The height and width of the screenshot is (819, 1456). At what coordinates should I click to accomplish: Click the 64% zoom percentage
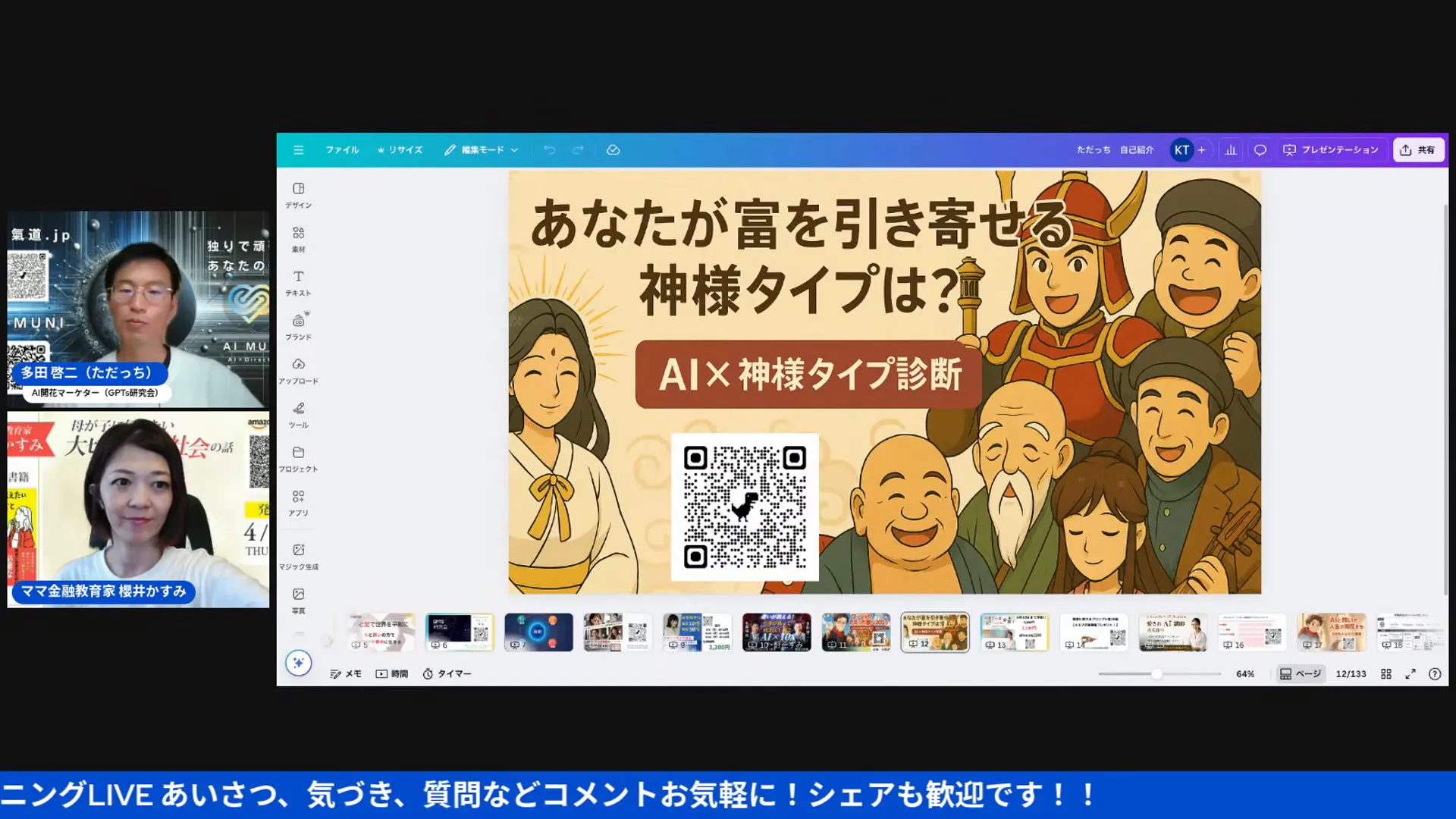(x=1245, y=673)
